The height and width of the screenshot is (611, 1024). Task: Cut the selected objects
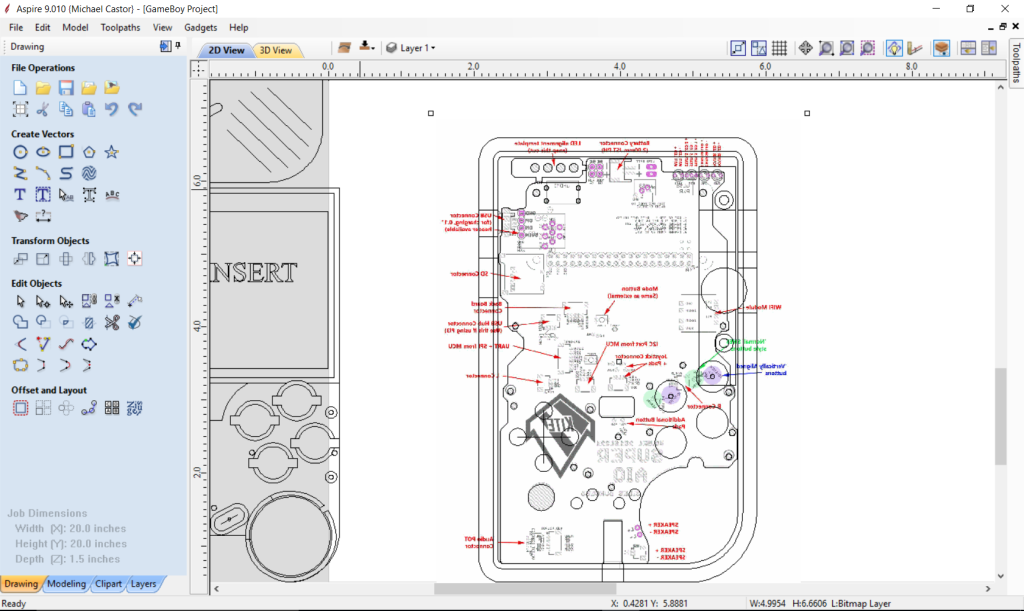tap(43, 109)
